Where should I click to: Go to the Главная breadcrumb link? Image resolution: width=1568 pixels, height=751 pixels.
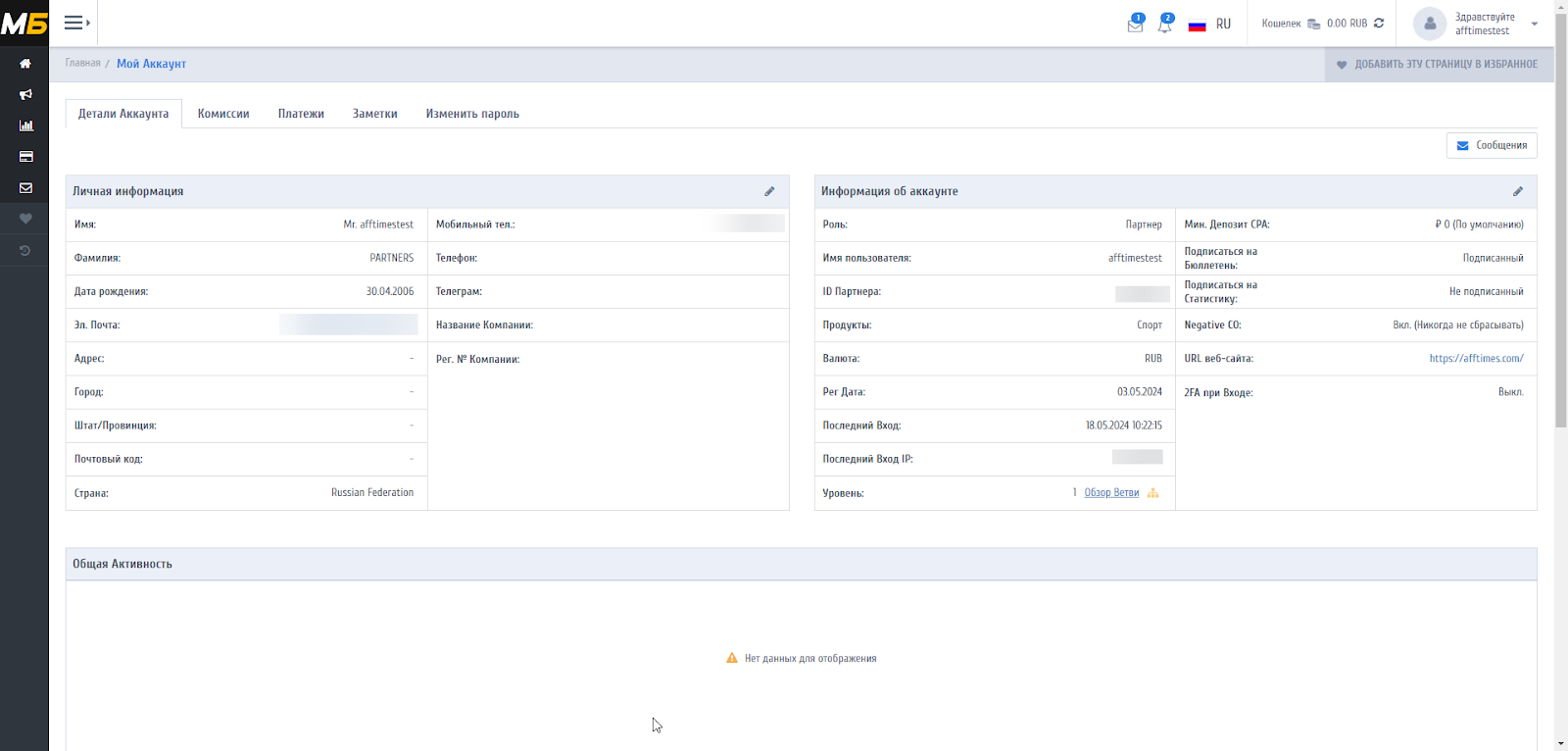[83, 63]
